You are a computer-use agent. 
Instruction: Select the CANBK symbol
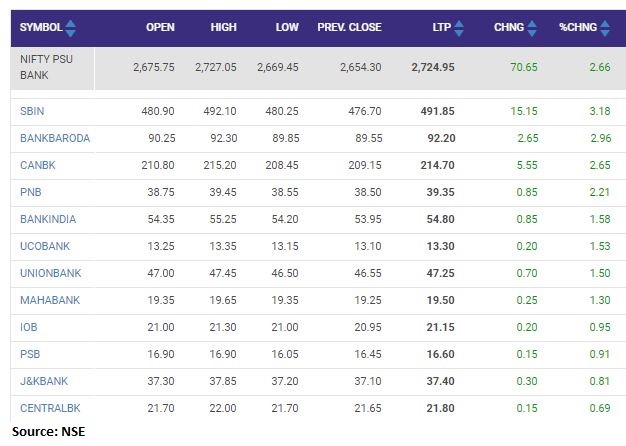(x=37, y=165)
